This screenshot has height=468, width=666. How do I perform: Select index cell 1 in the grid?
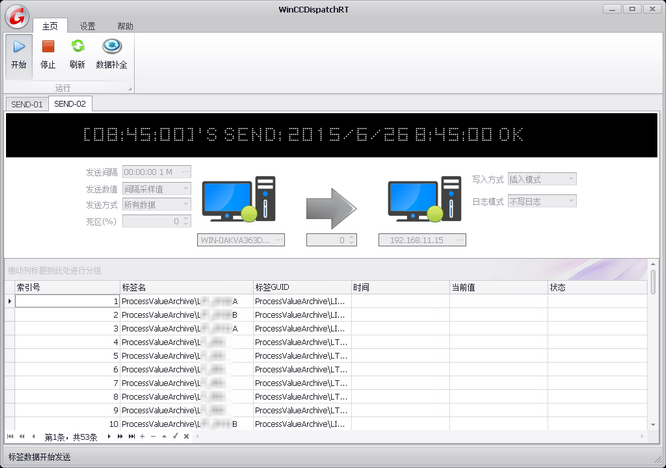68,301
